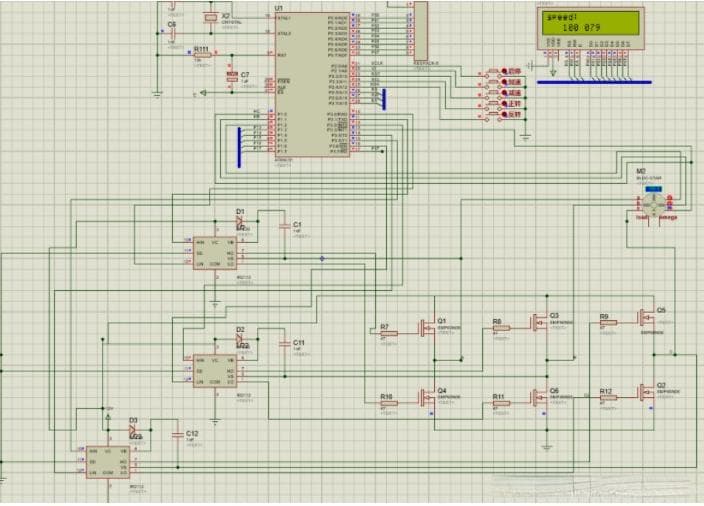The image size is (704, 506).
Task: Click capacitor C11
Action: 285,343
